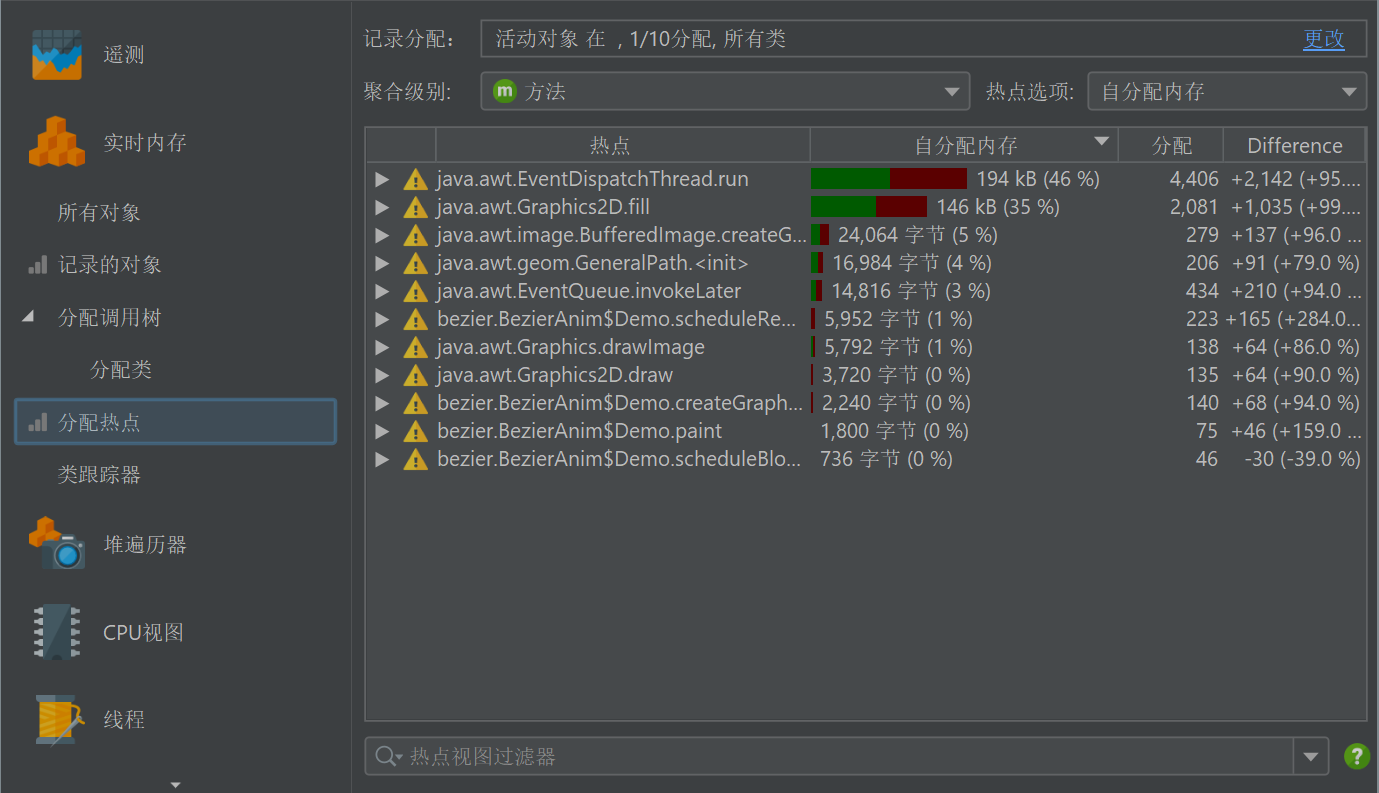Click the magnifier icon in filter box

(385, 757)
